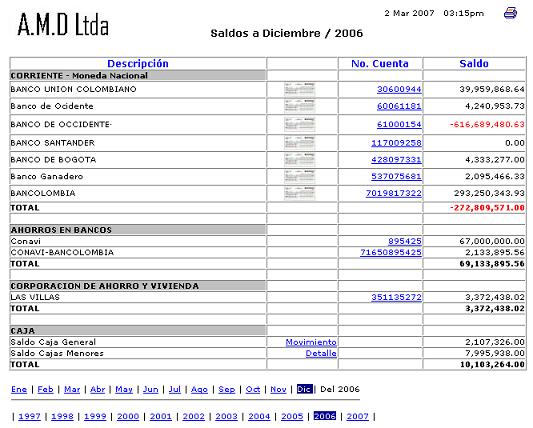Open Las Villas account 351135272

click(396, 297)
